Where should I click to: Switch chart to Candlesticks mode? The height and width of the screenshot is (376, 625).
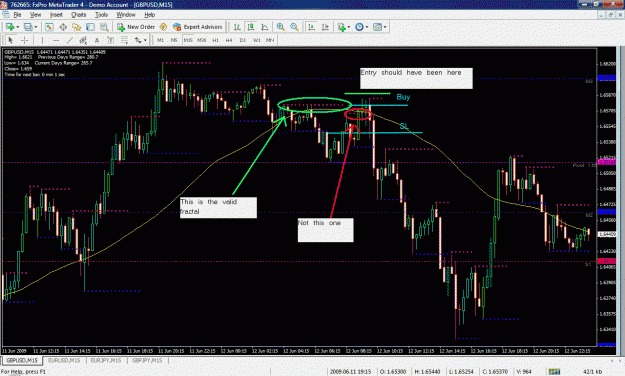tap(251, 27)
